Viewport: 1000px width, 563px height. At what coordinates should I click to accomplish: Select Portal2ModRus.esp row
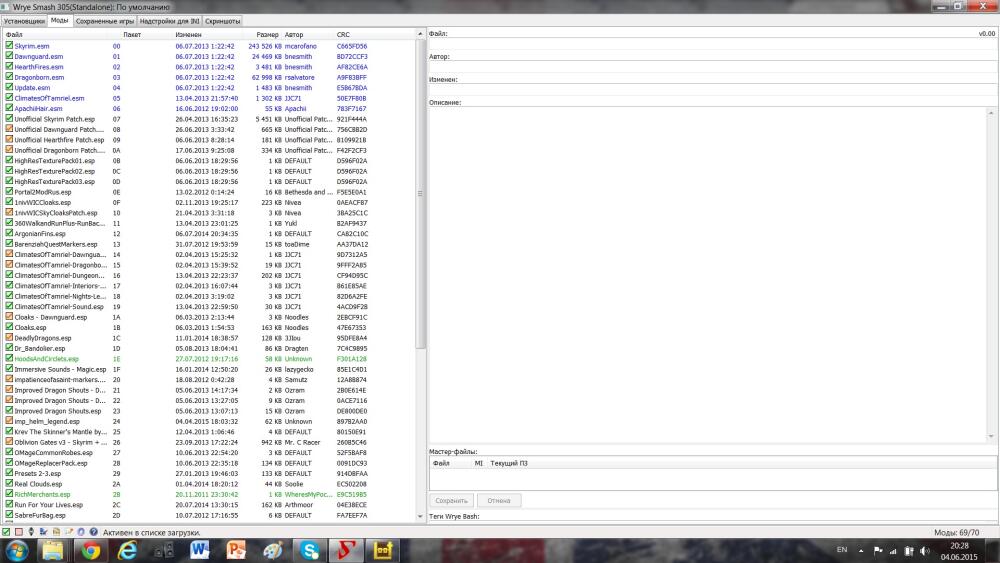(x=209, y=191)
